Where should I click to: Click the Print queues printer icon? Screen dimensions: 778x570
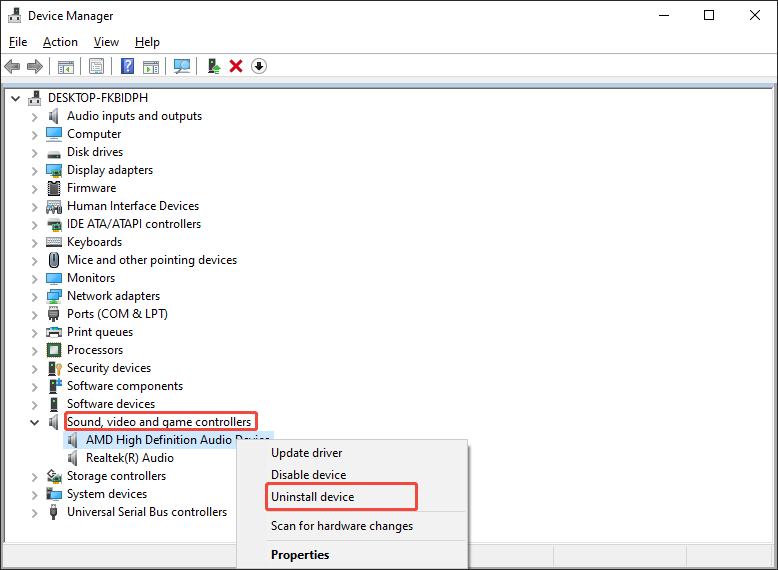click(x=54, y=332)
